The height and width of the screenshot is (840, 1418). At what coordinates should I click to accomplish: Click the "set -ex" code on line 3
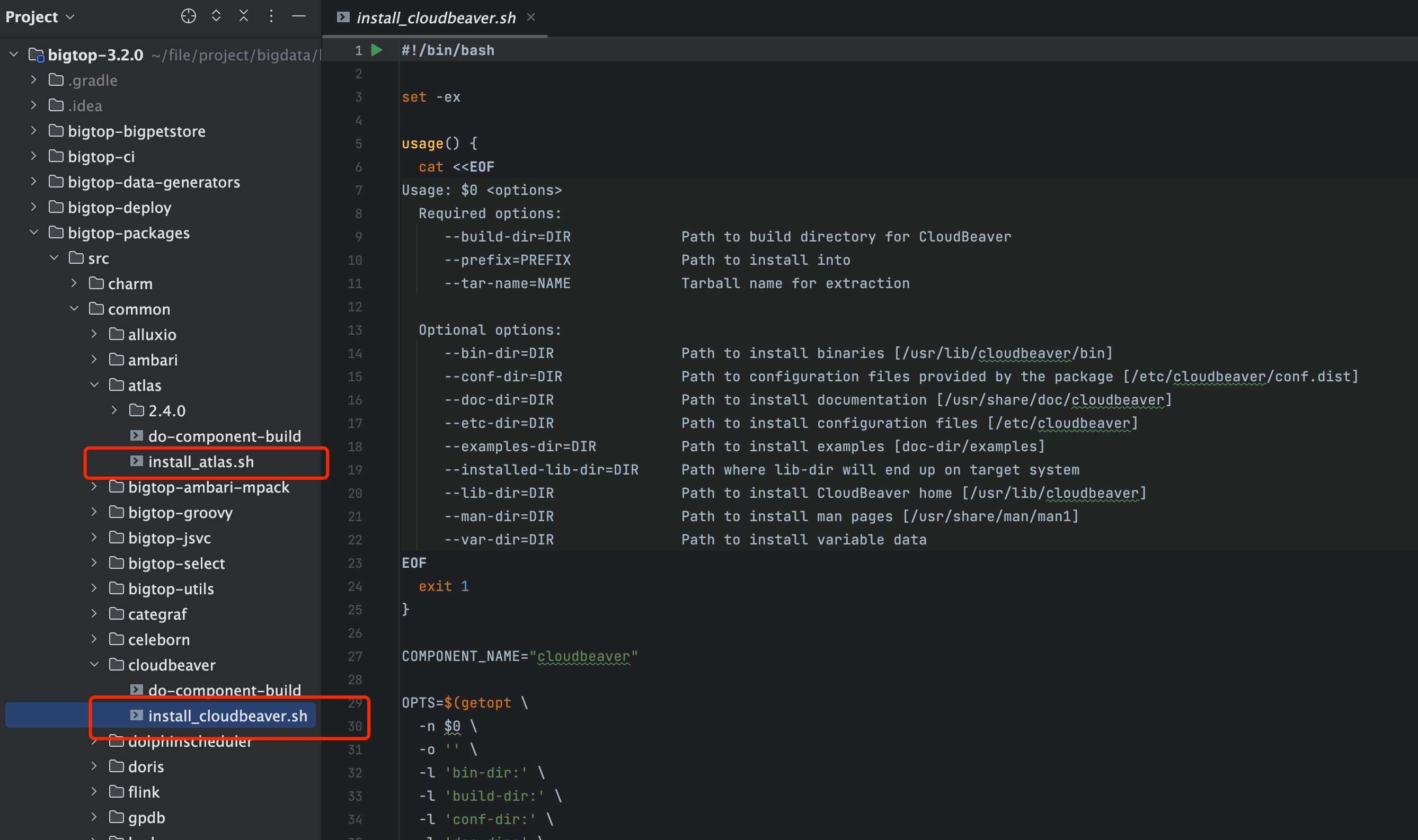pos(431,97)
